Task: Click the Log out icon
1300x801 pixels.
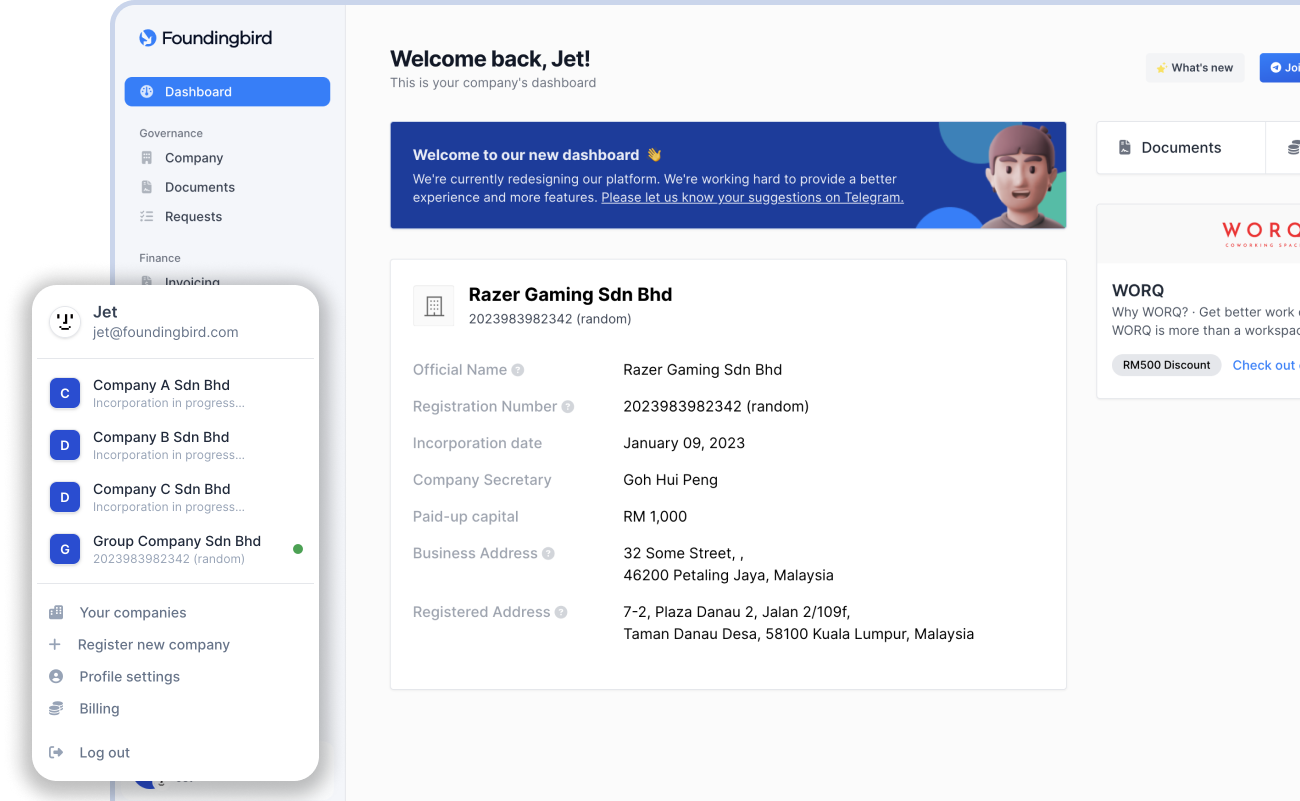Action: (x=57, y=753)
